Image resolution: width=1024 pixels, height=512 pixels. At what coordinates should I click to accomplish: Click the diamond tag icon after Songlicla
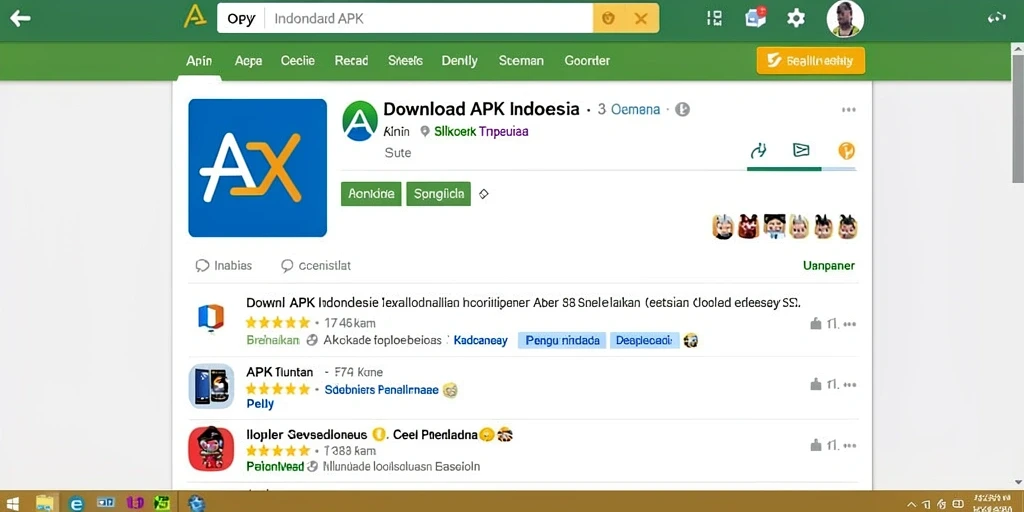point(483,194)
